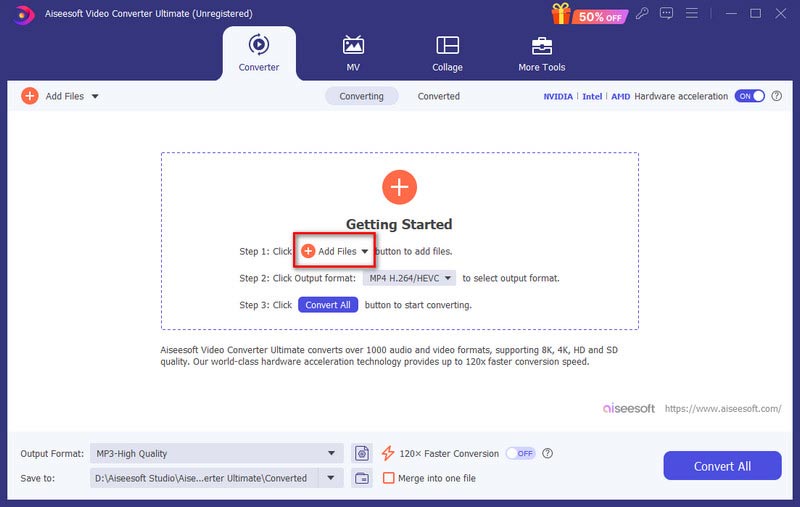Click the large orange plus icon

(x=399, y=187)
